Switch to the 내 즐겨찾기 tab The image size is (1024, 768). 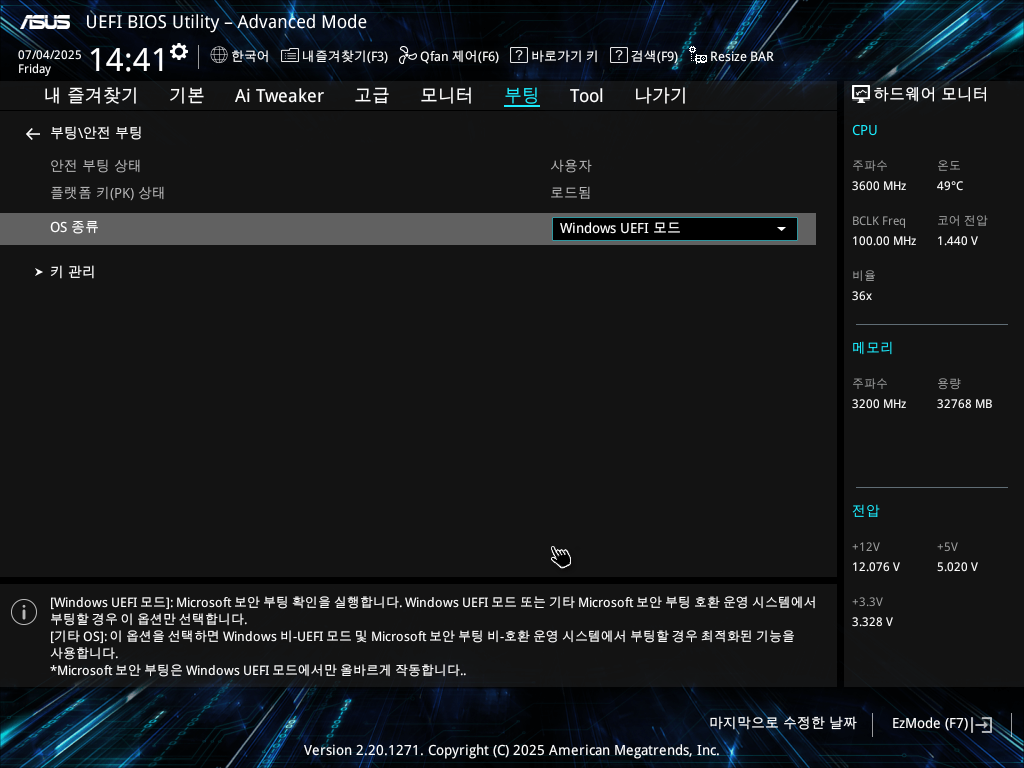[91, 96]
